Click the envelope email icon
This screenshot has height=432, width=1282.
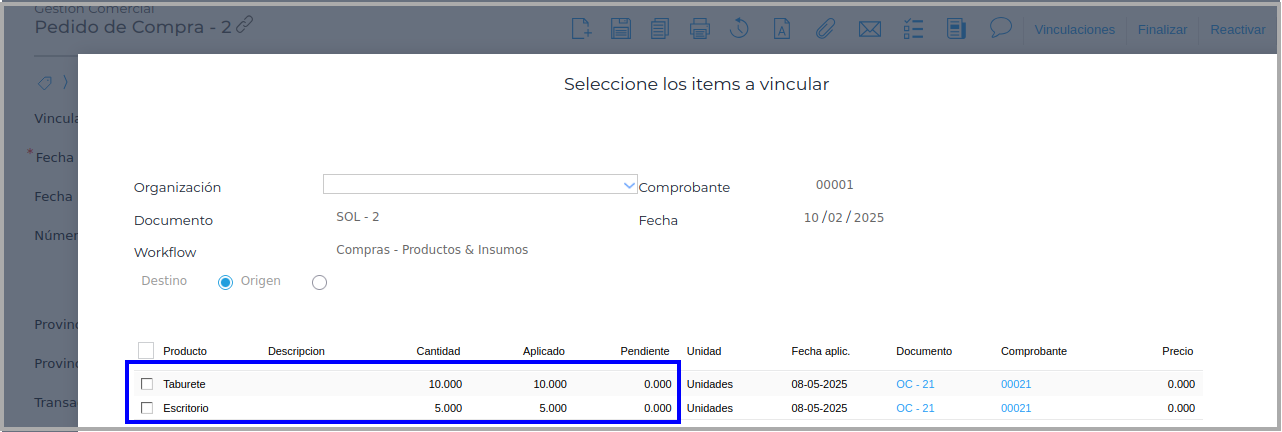coord(869,29)
